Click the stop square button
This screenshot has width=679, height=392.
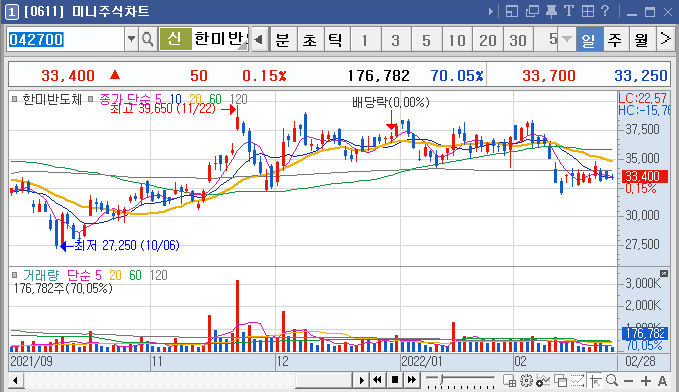394,380
